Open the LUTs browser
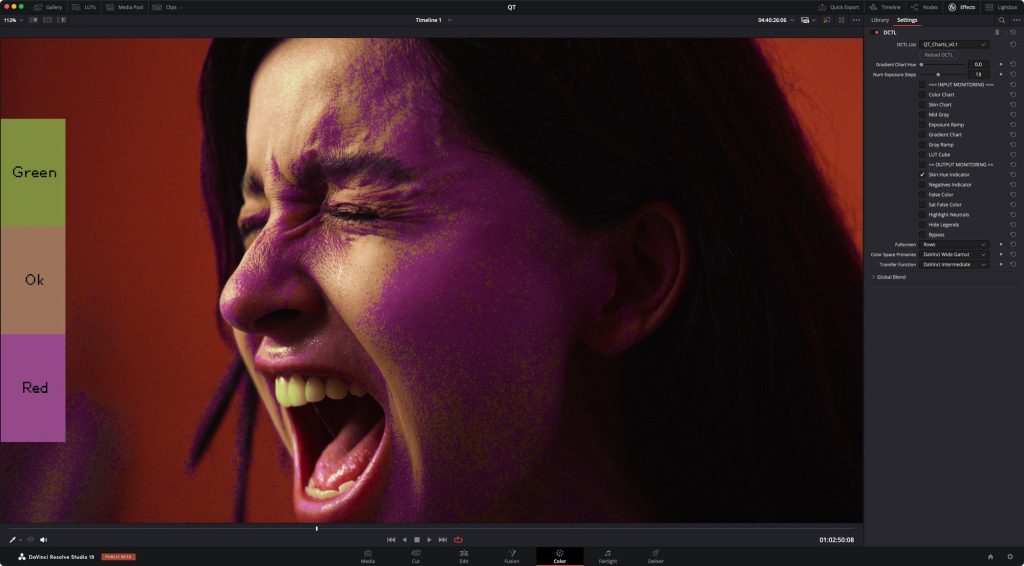Viewport: 1024px width, 566px height. coord(84,7)
